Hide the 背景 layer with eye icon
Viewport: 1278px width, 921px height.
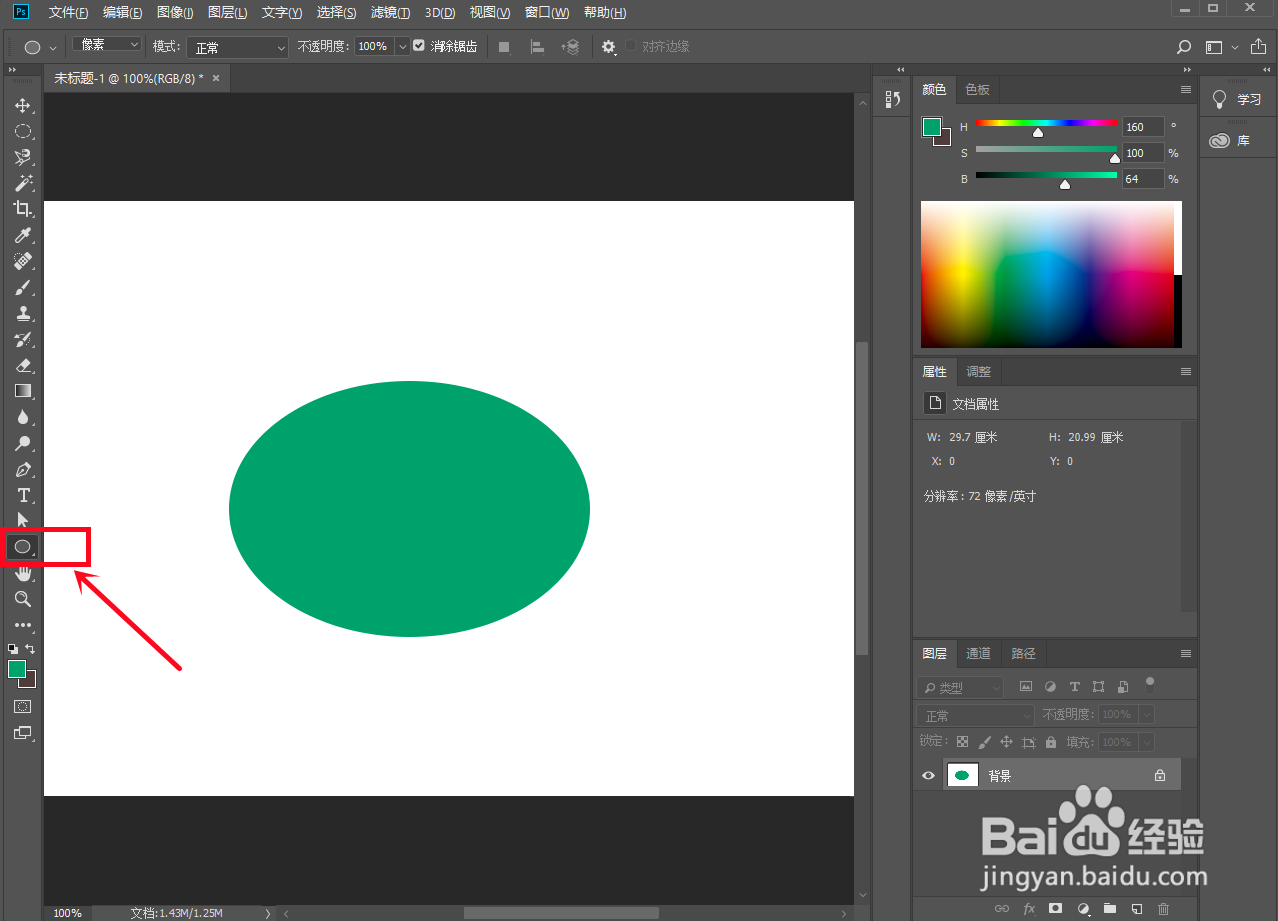click(929, 776)
